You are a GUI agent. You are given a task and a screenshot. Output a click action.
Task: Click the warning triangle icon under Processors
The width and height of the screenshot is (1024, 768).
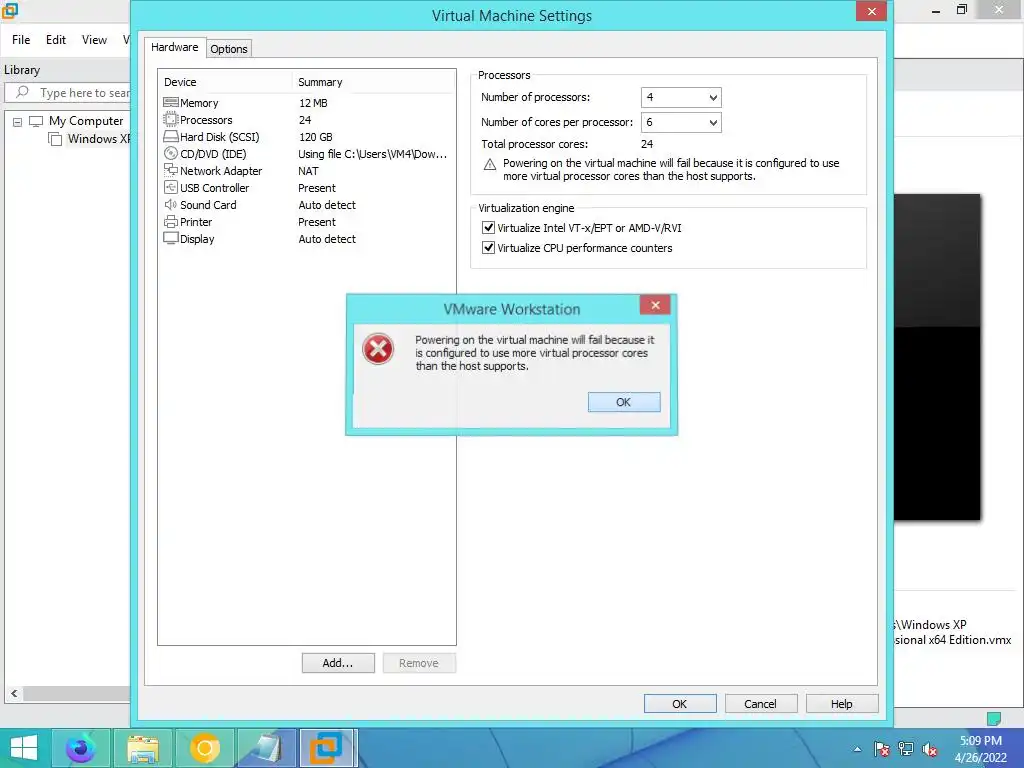click(490, 165)
